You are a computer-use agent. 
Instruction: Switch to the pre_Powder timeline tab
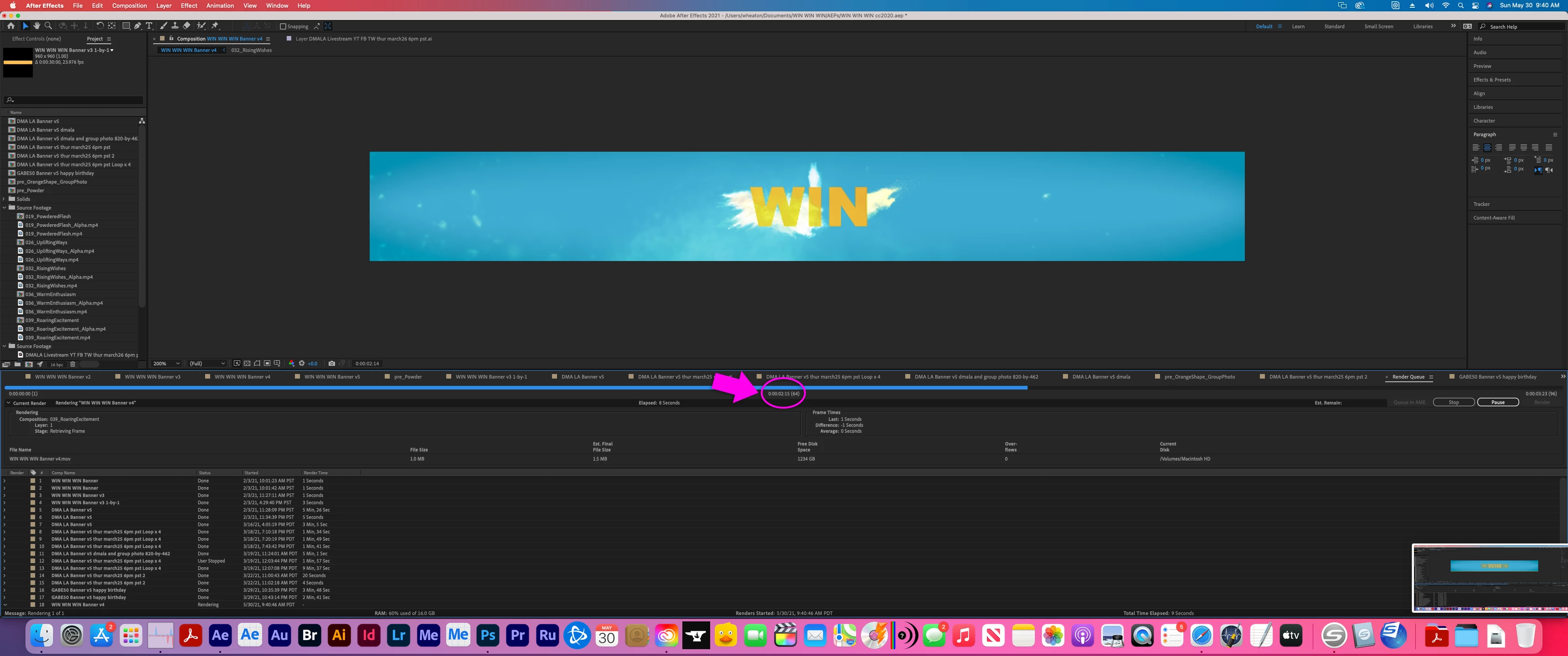tap(407, 377)
